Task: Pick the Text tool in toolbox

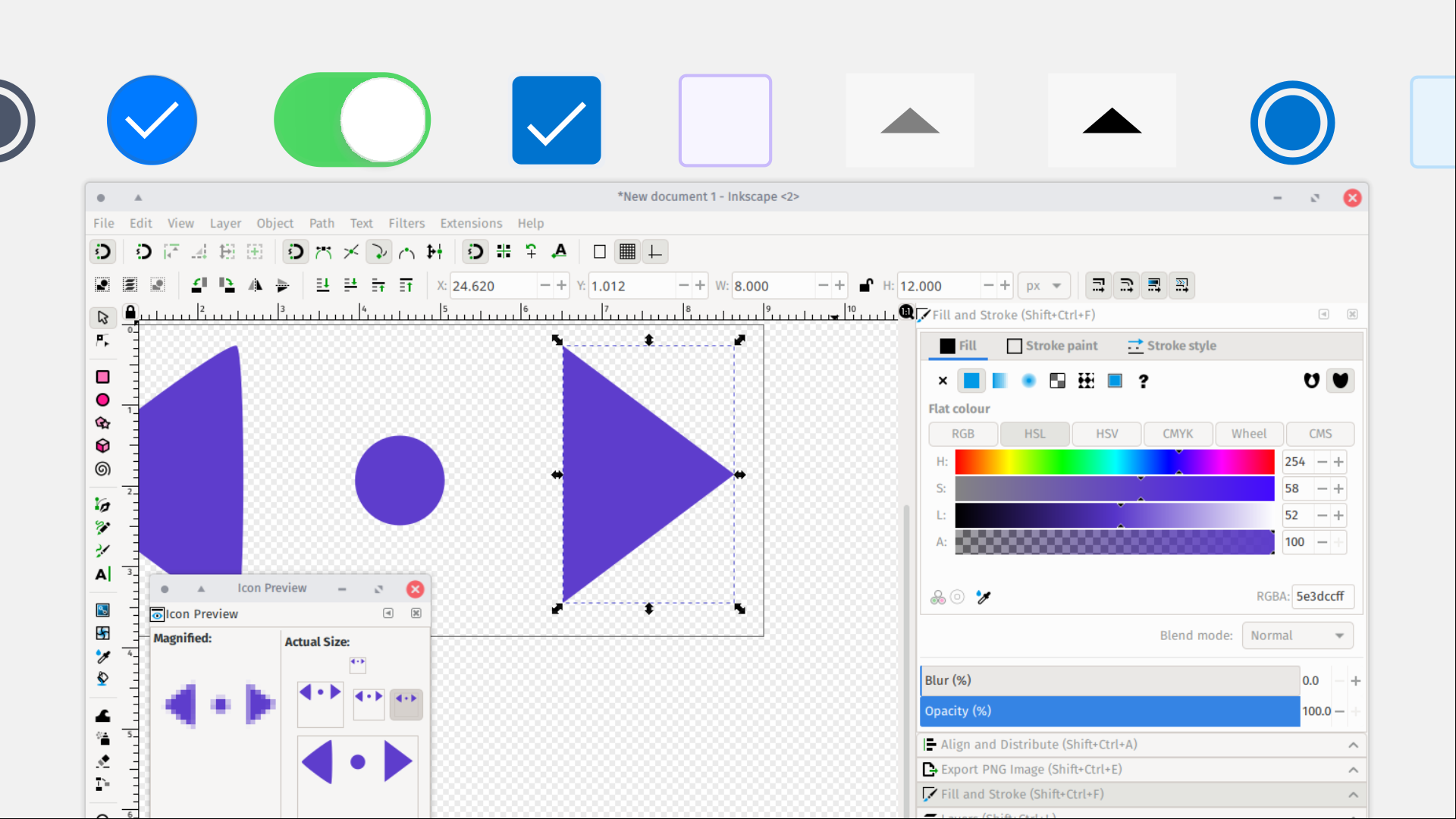Action: (102, 574)
